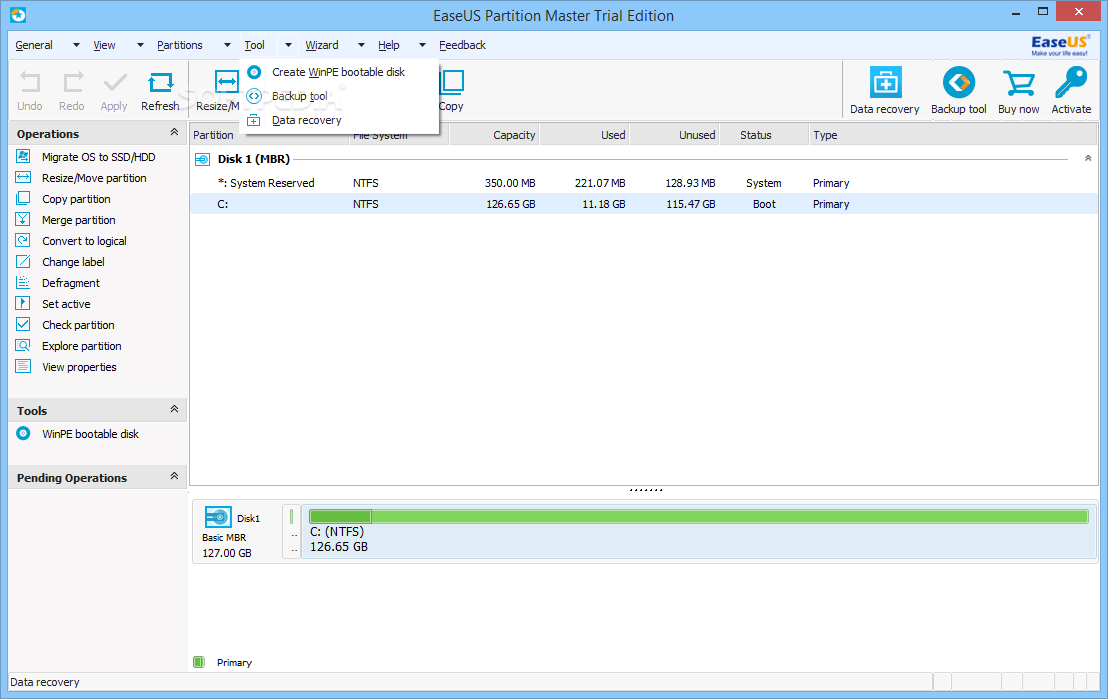
Task: Click the Tool menu dropdown arrow
Action: [x=288, y=45]
